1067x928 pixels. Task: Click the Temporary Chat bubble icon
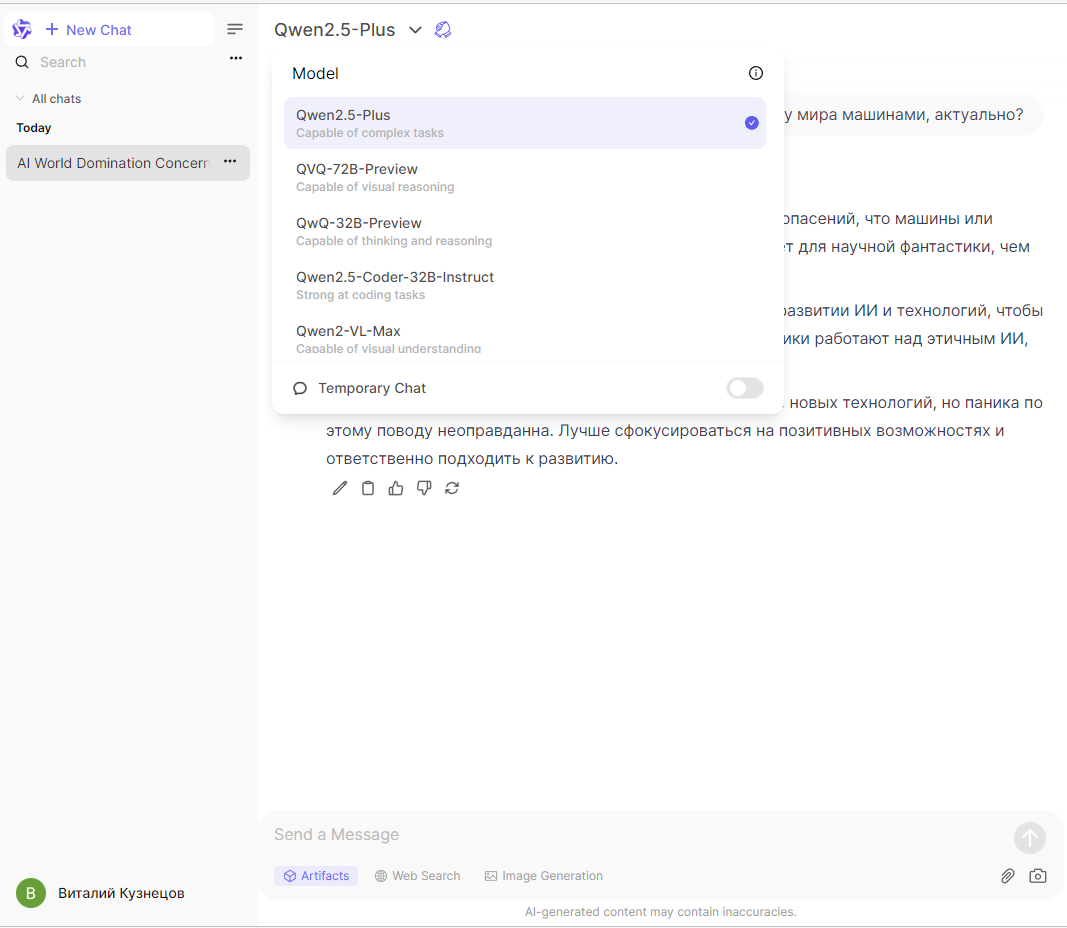click(x=300, y=388)
